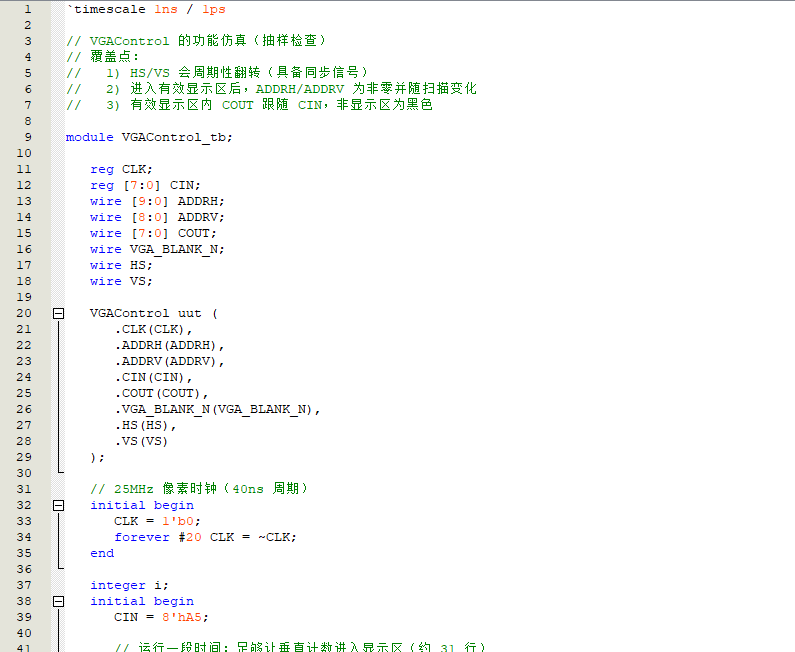Click the '.VS(VS)' port connection
Screen dimensions: 795x652
(x=141, y=441)
